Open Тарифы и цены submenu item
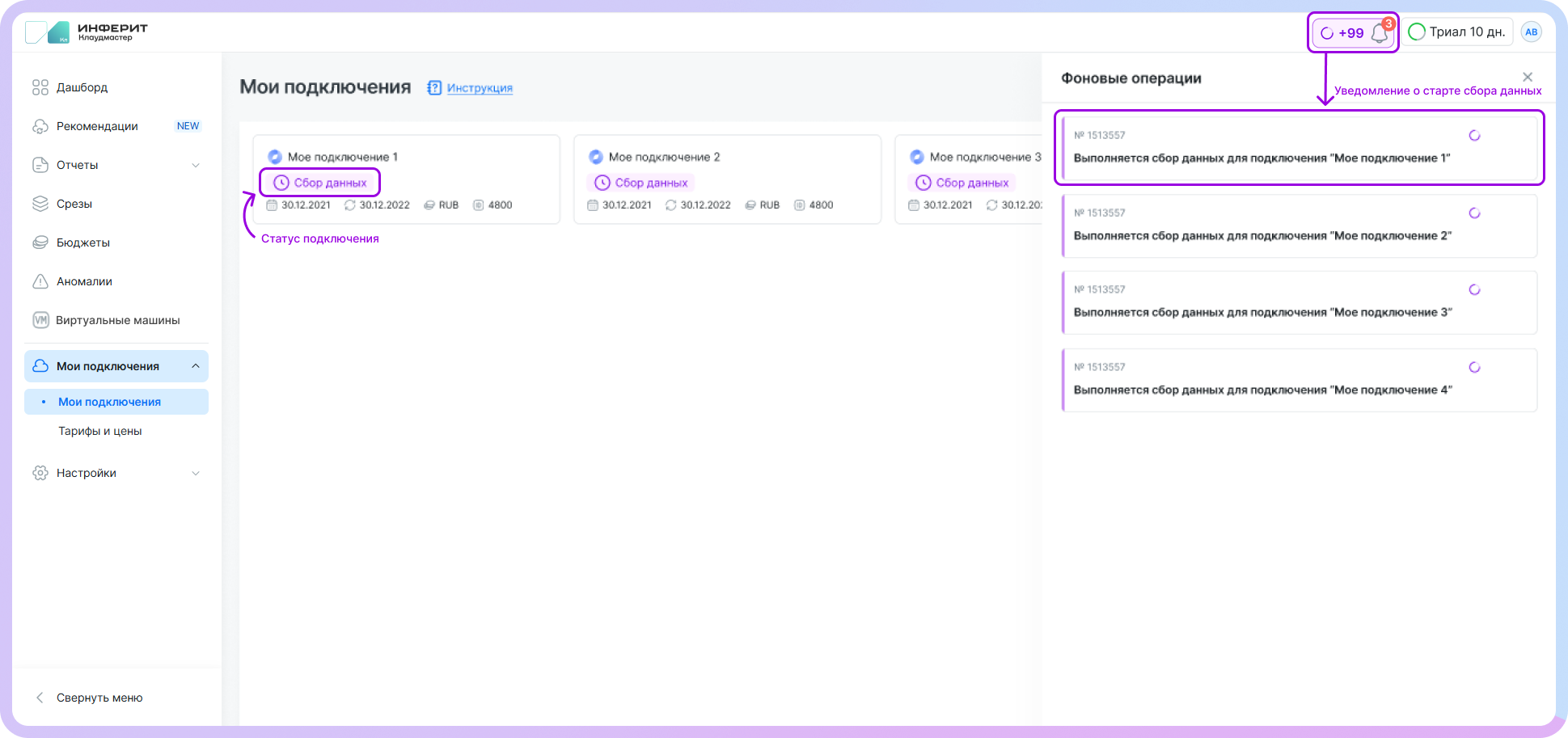Screen dimensions: 1568x738 pyautogui.click(x=100, y=431)
